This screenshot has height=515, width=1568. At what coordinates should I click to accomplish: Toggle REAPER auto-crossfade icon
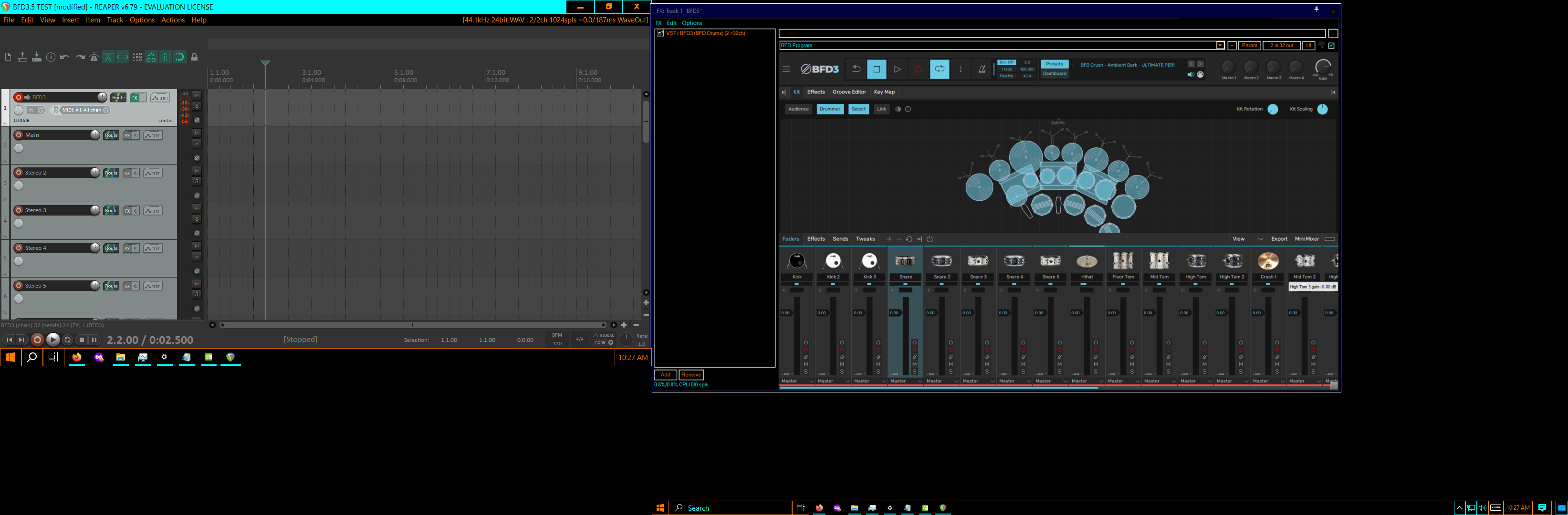click(x=108, y=57)
